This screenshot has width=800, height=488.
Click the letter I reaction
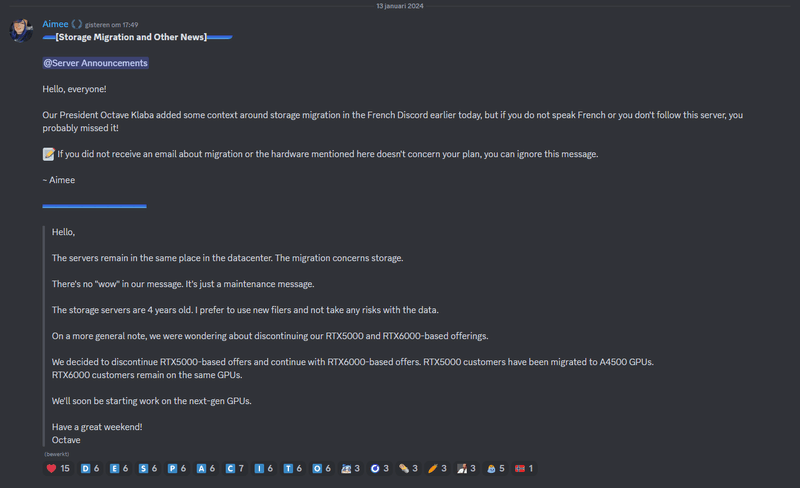click(x=264, y=469)
